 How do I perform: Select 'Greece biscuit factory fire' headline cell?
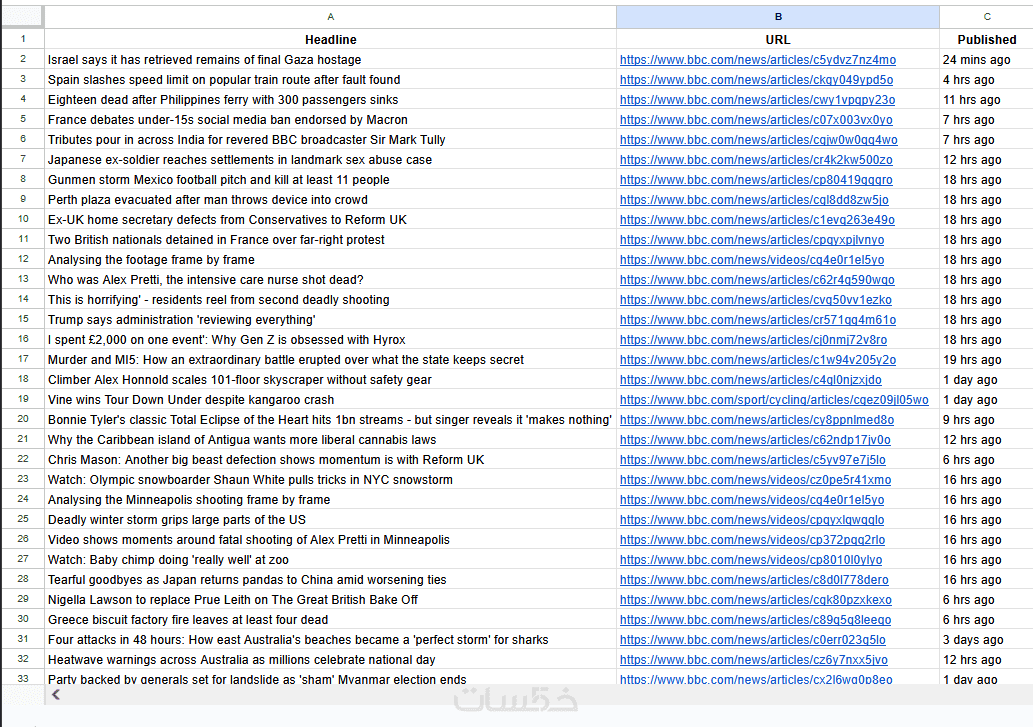pos(330,620)
